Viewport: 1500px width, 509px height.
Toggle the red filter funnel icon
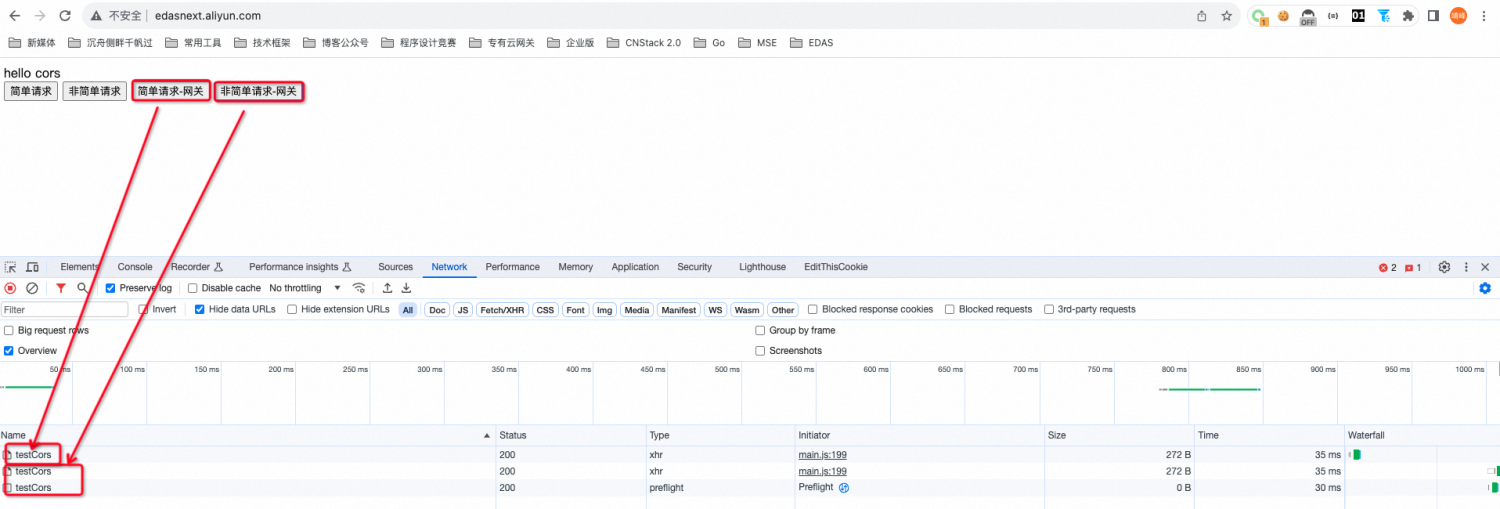(61, 288)
